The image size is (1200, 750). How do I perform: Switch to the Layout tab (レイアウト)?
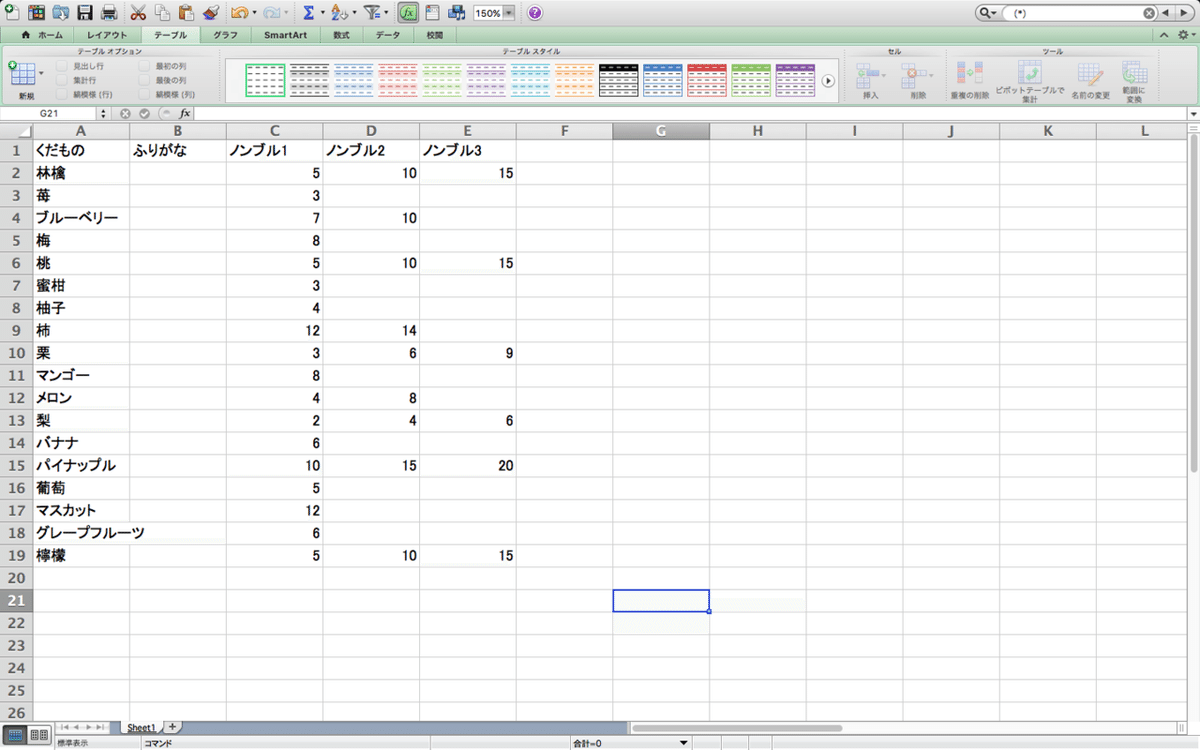[x=107, y=35]
